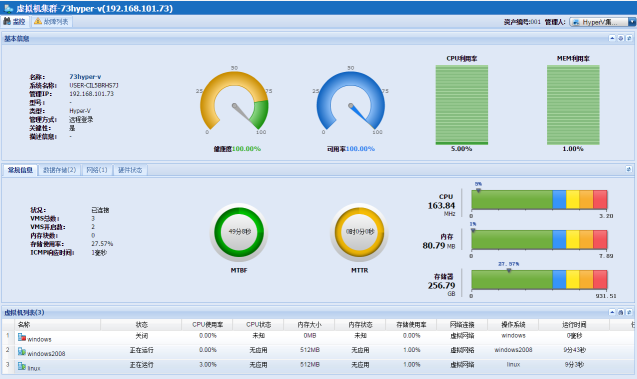Click the refresh icon in the tab panel bar
Screen dimensions: 637x379
(x=628, y=169)
